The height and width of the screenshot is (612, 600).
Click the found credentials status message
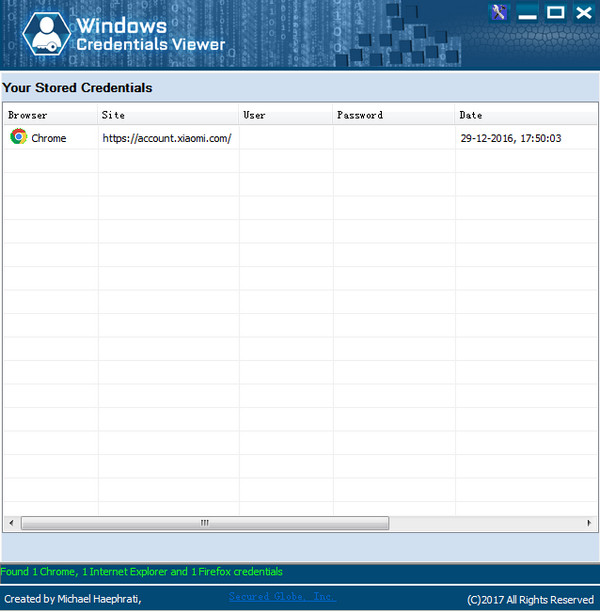pos(141,572)
